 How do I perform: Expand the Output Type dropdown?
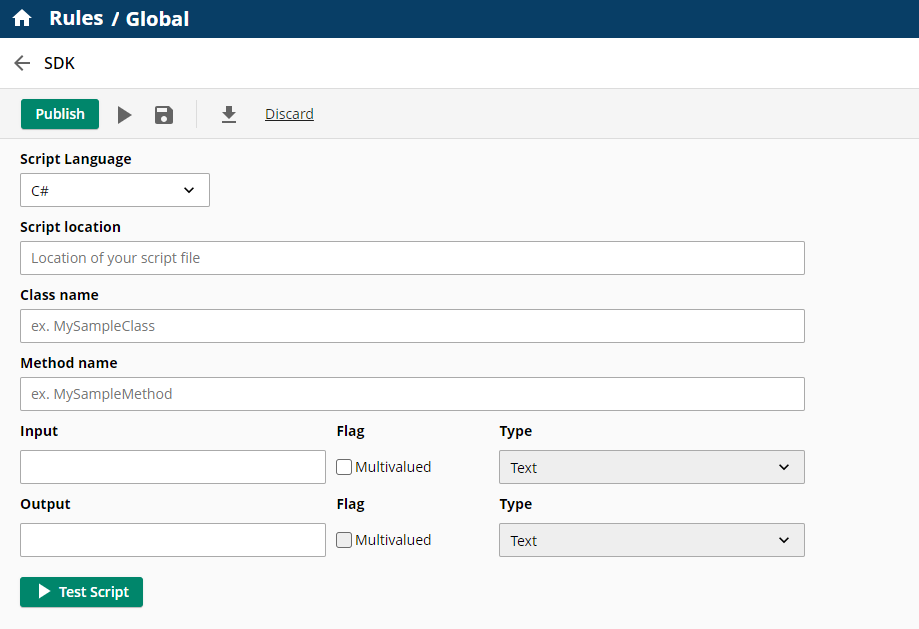click(x=651, y=540)
